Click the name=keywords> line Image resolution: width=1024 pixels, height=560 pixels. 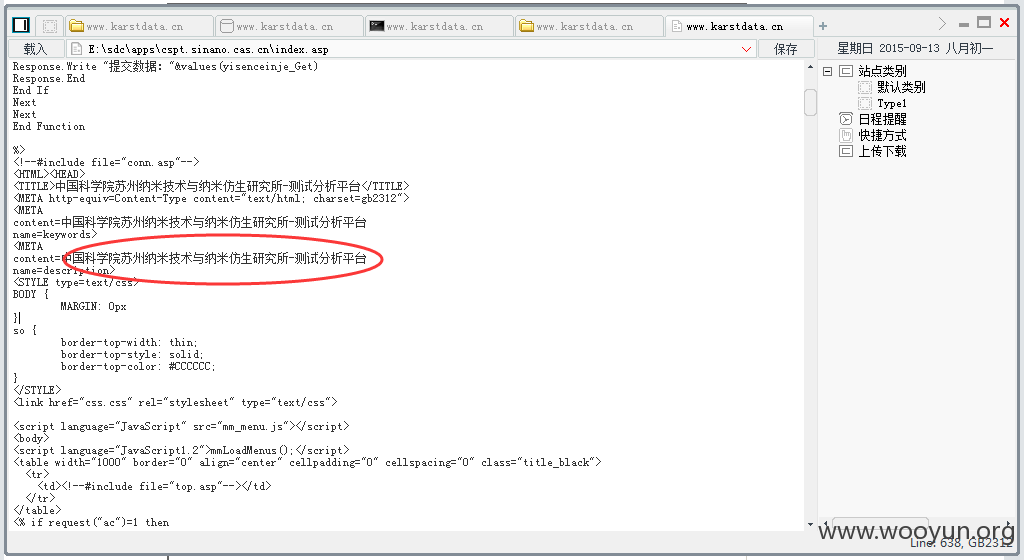(55, 234)
